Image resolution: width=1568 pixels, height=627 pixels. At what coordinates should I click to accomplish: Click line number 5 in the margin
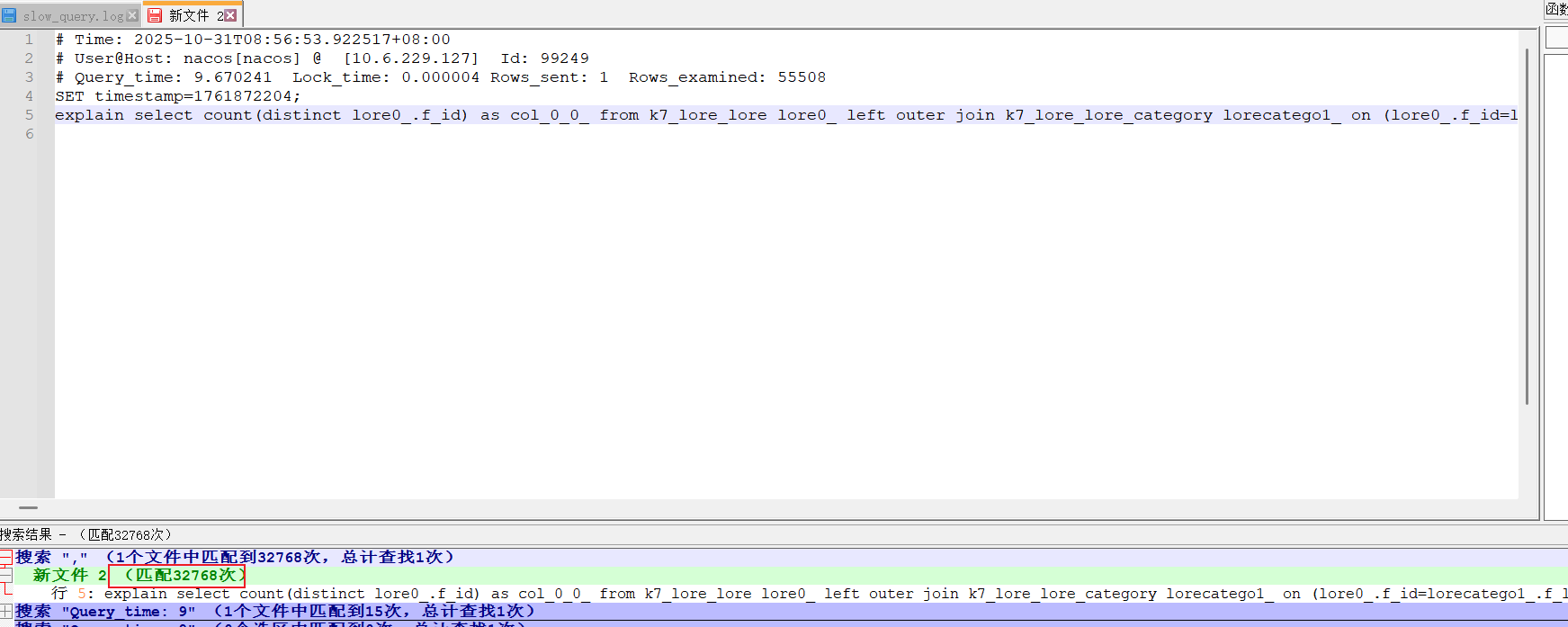pyautogui.click(x=29, y=115)
